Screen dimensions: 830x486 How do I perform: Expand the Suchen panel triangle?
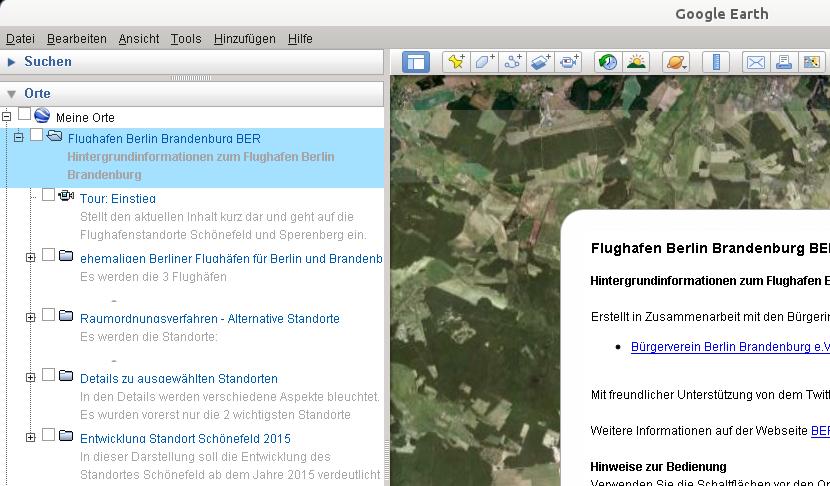coord(11,62)
